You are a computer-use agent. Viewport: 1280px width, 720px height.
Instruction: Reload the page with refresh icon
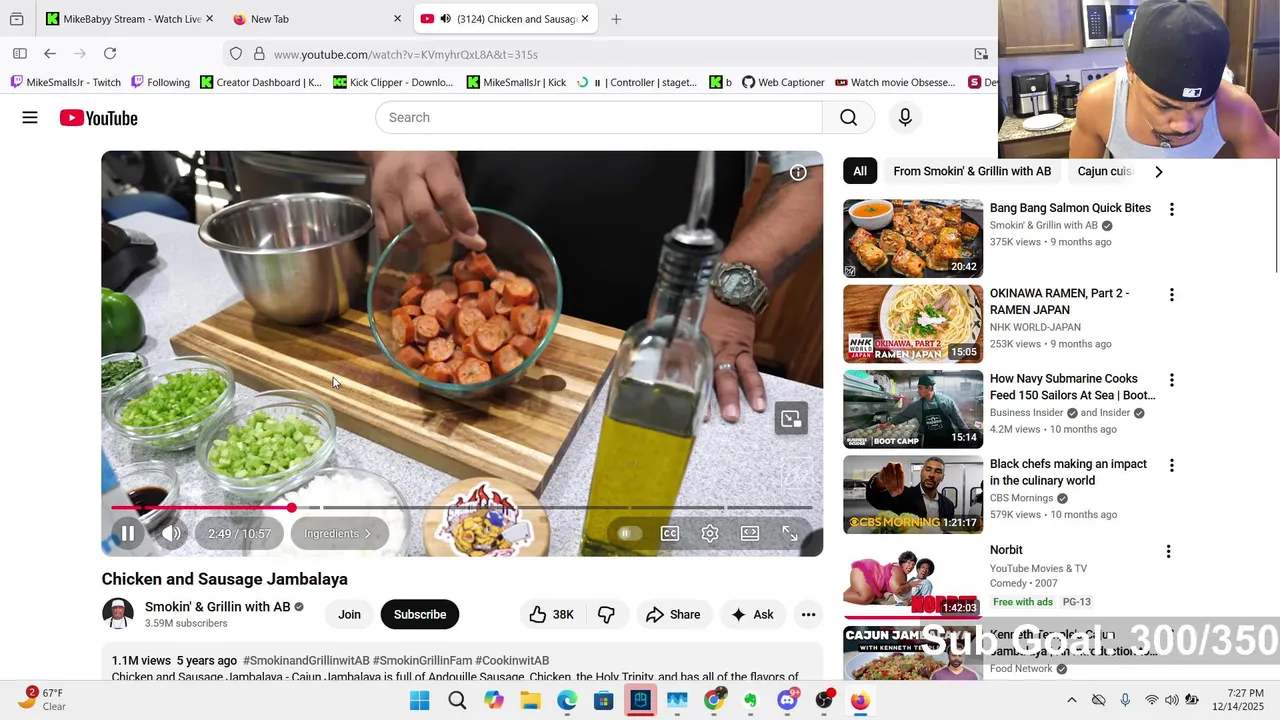(x=110, y=54)
